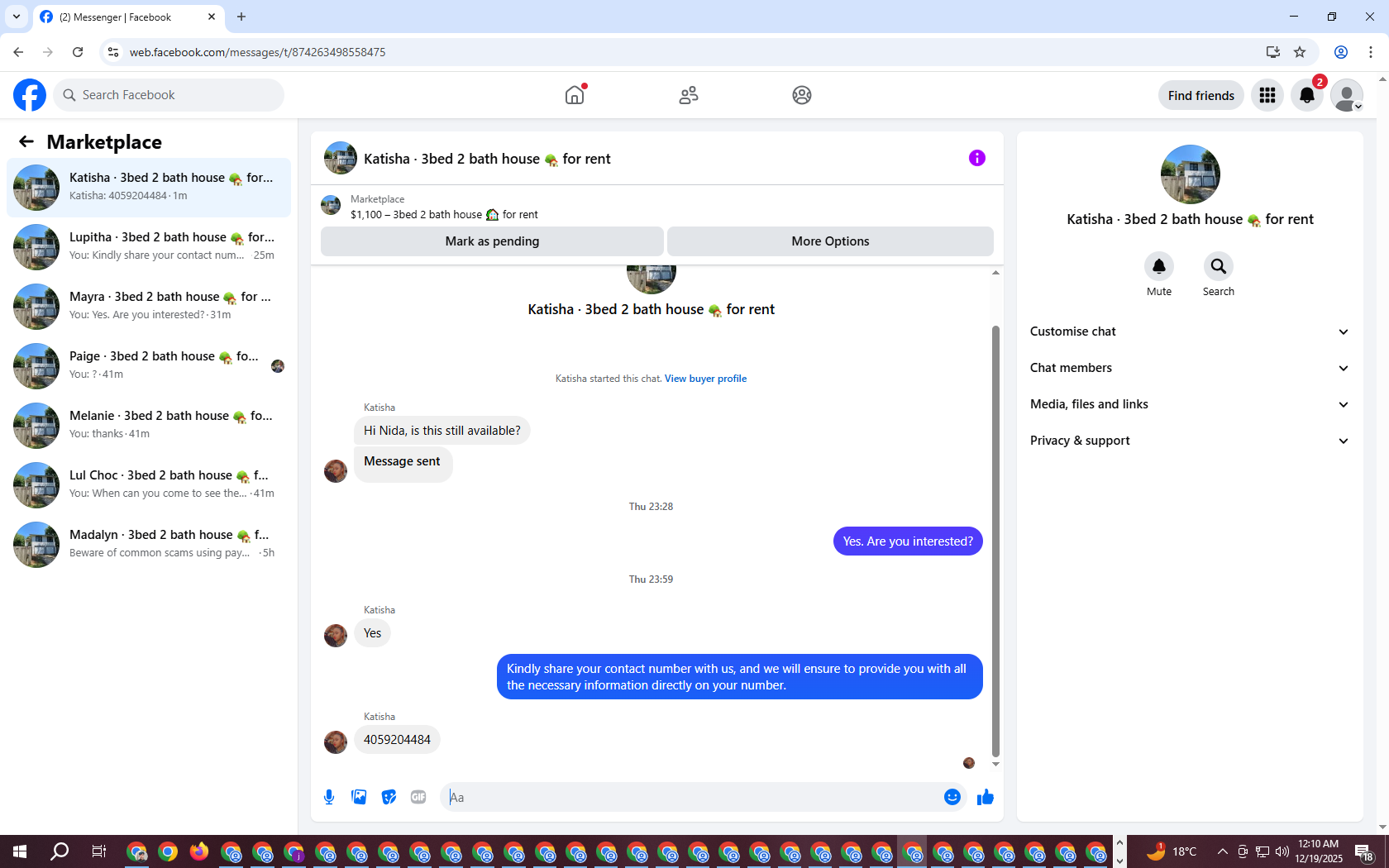Click the Search Facebook field
Image resolution: width=1389 pixels, height=868 pixels.
point(169,95)
